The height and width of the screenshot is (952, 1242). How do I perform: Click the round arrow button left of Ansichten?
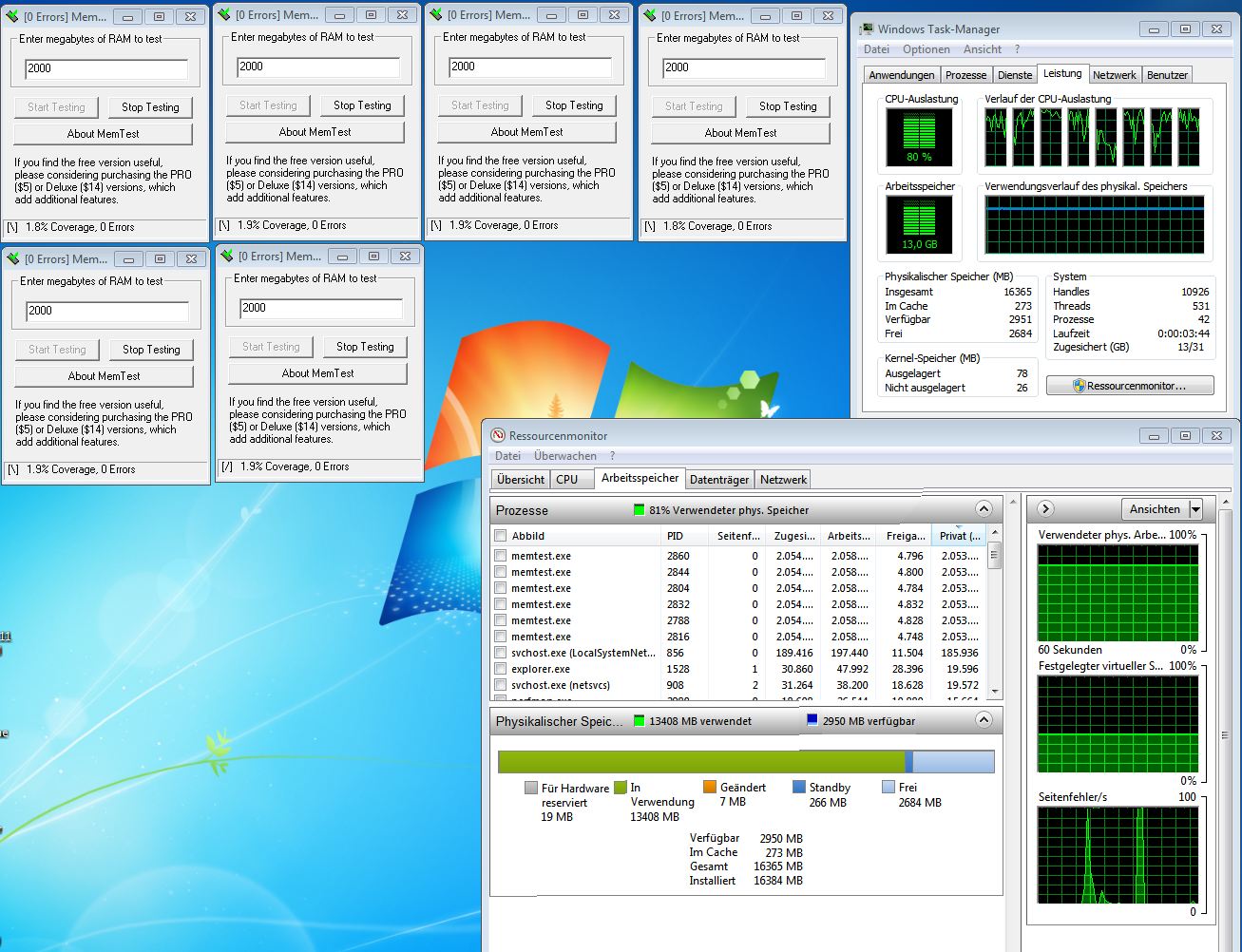tap(1045, 509)
